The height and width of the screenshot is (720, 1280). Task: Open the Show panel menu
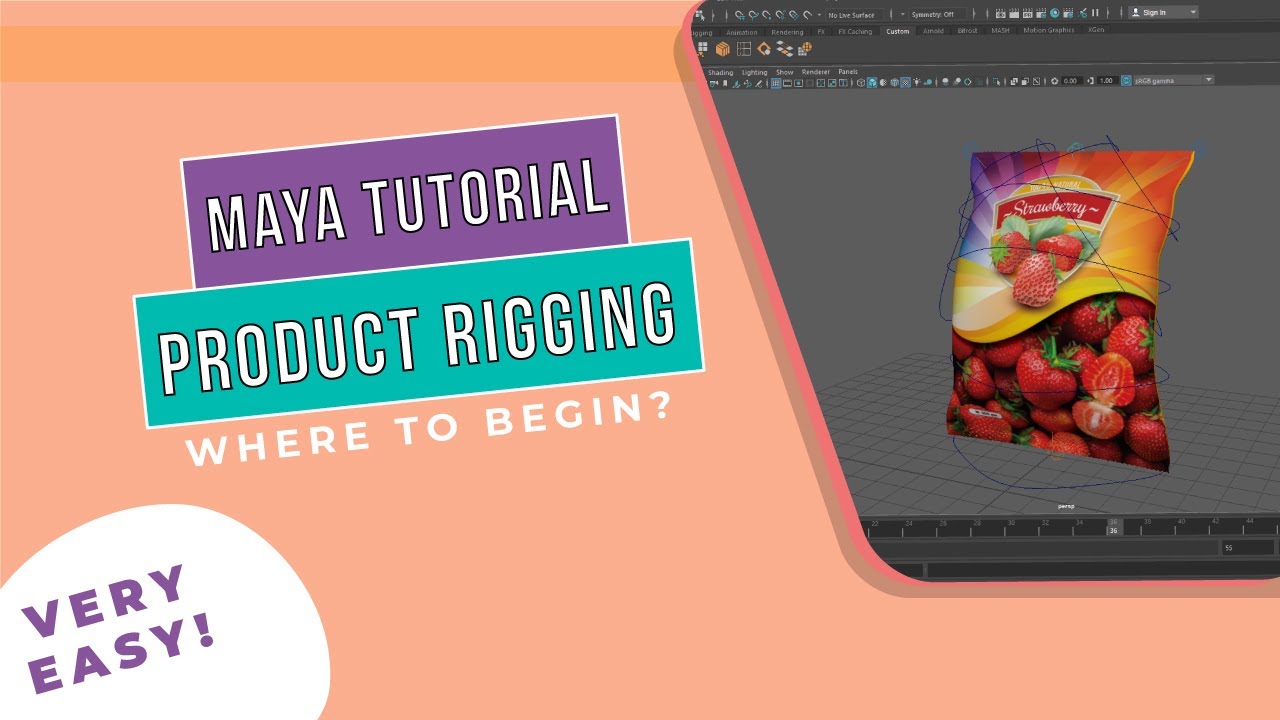[785, 72]
